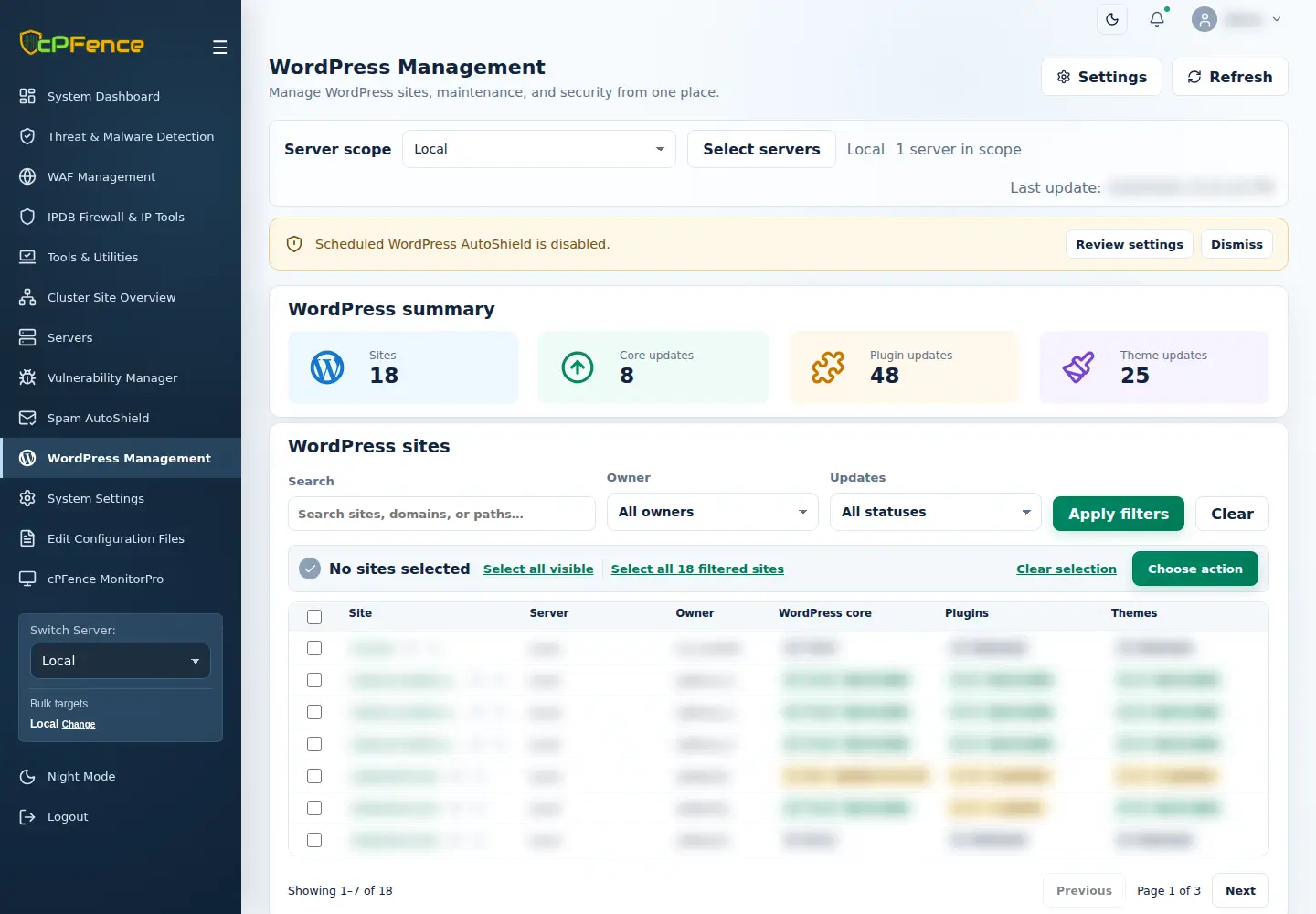Check the fifth site row checkbox
Screen dimensions: 1316x914
pyautogui.click(x=314, y=776)
